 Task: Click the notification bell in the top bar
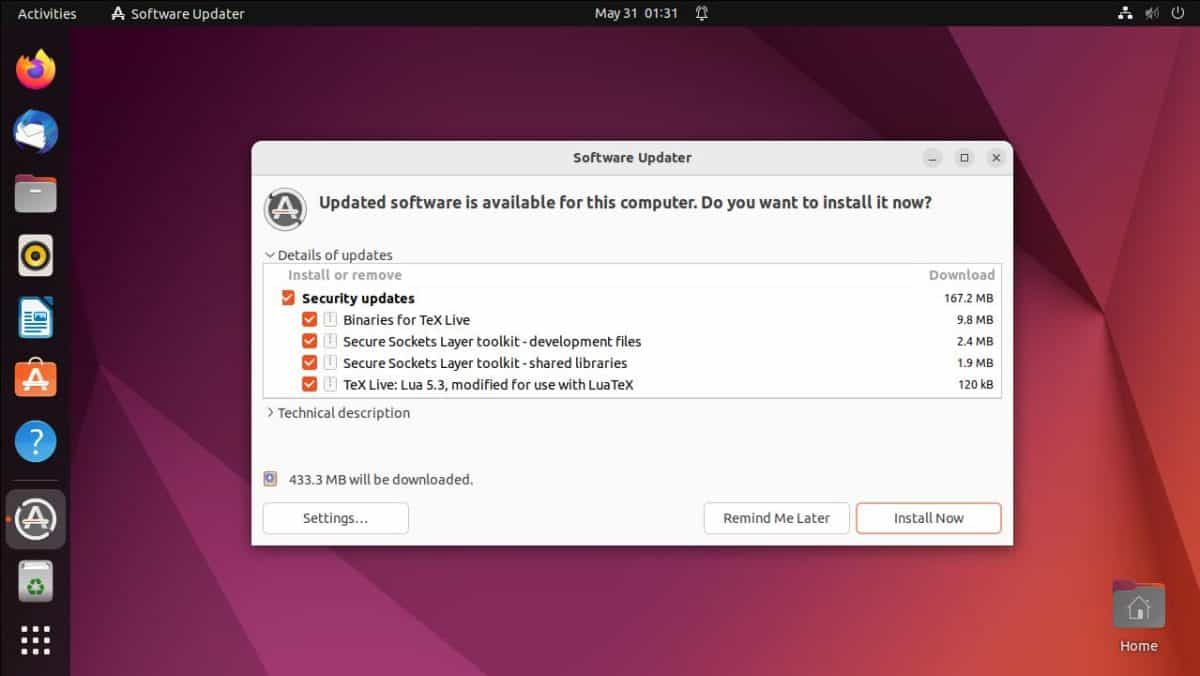point(703,14)
